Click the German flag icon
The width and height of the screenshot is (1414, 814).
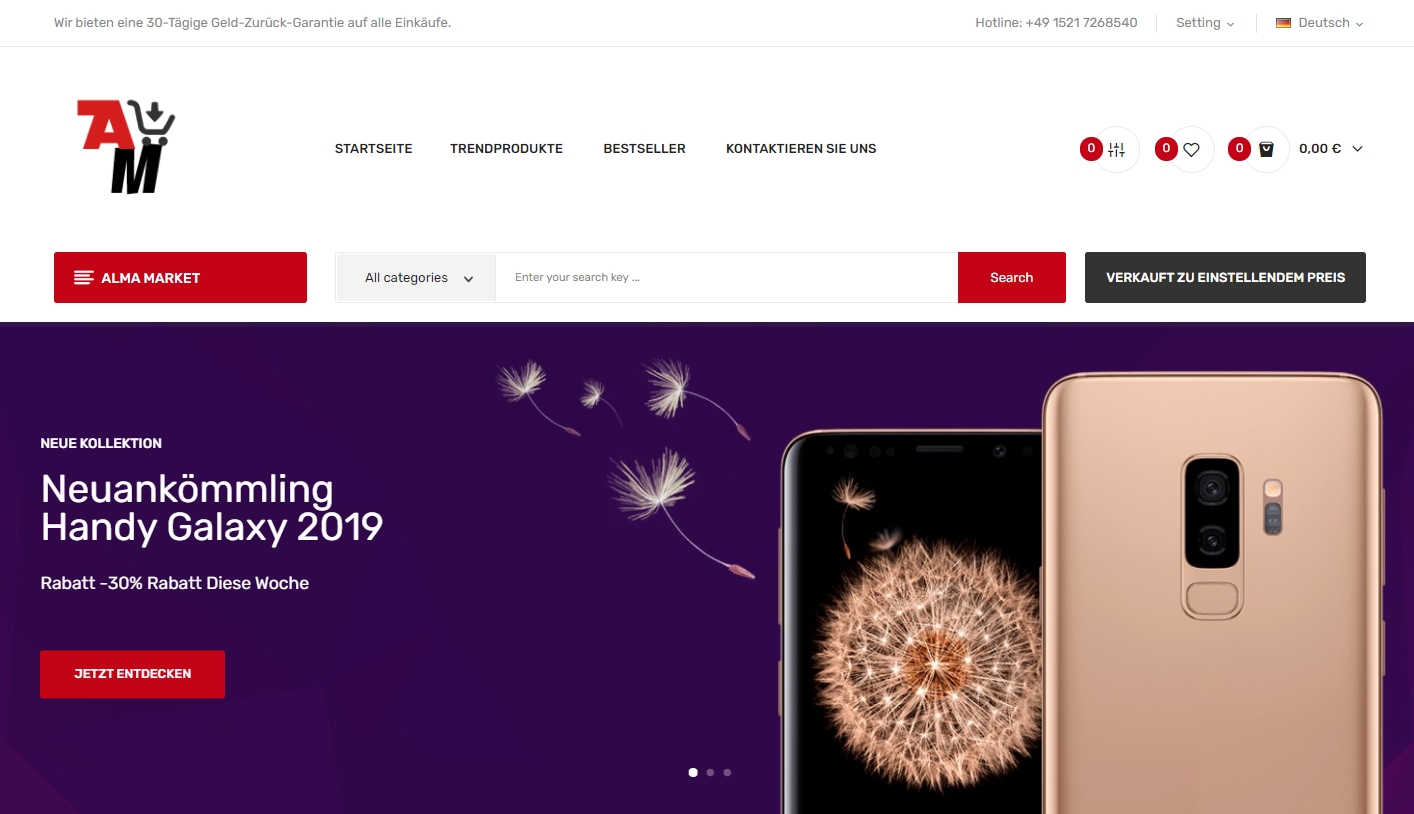(x=1283, y=23)
